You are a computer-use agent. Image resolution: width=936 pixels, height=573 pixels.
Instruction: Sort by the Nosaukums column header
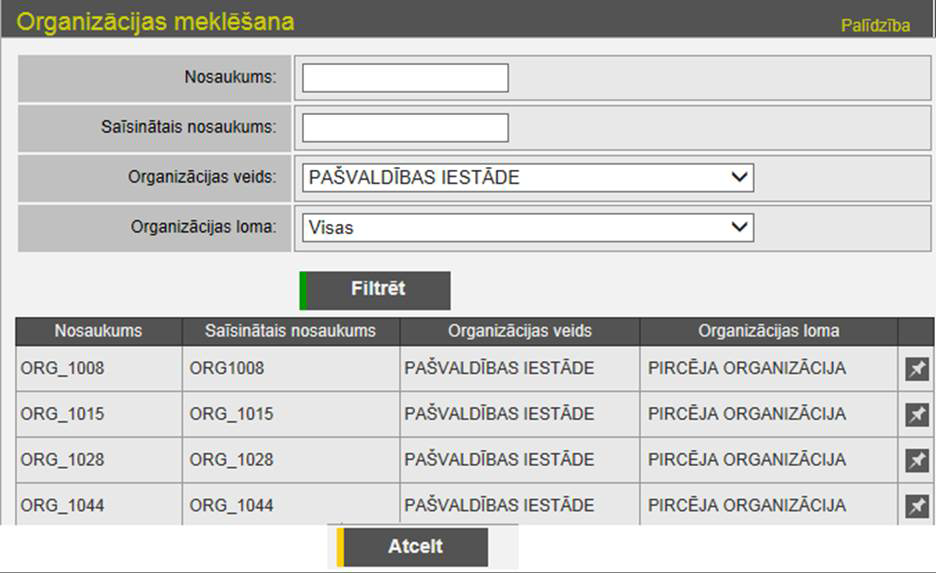(98, 331)
